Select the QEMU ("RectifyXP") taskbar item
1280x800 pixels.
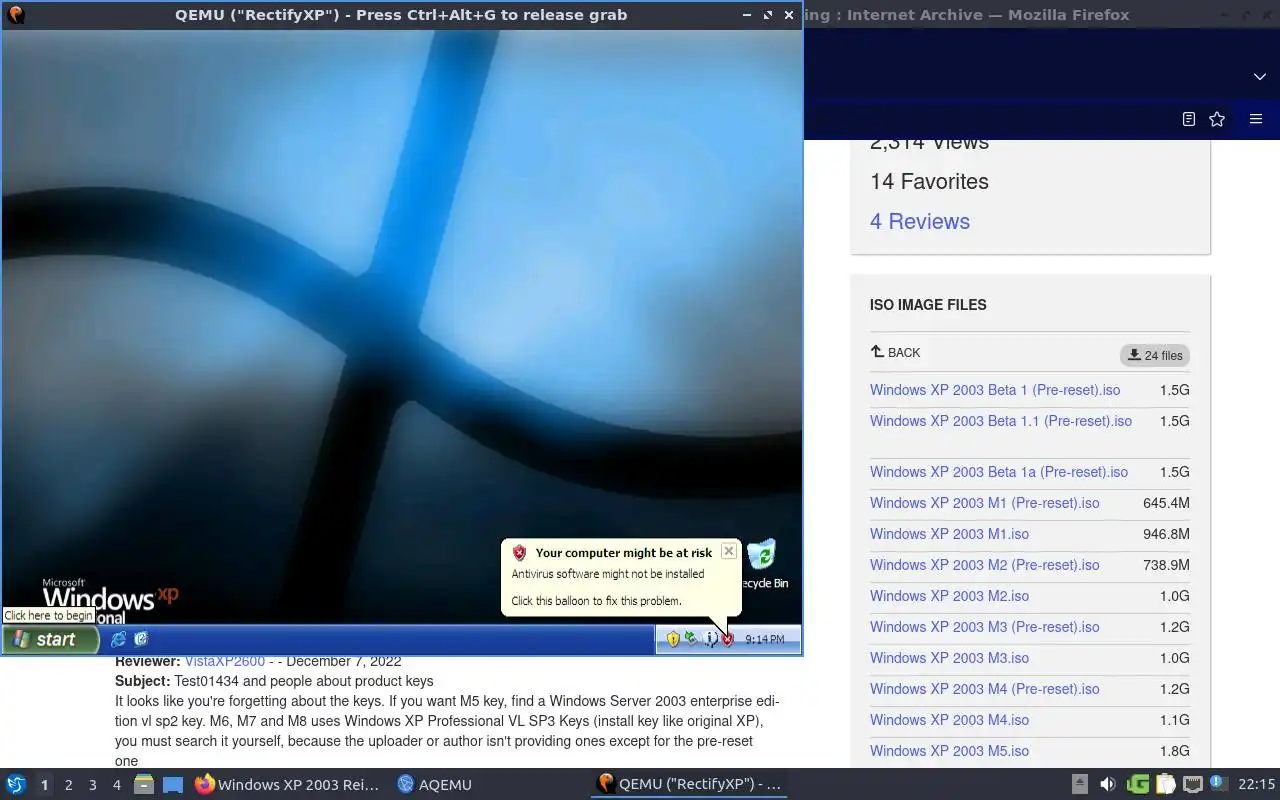(x=689, y=785)
